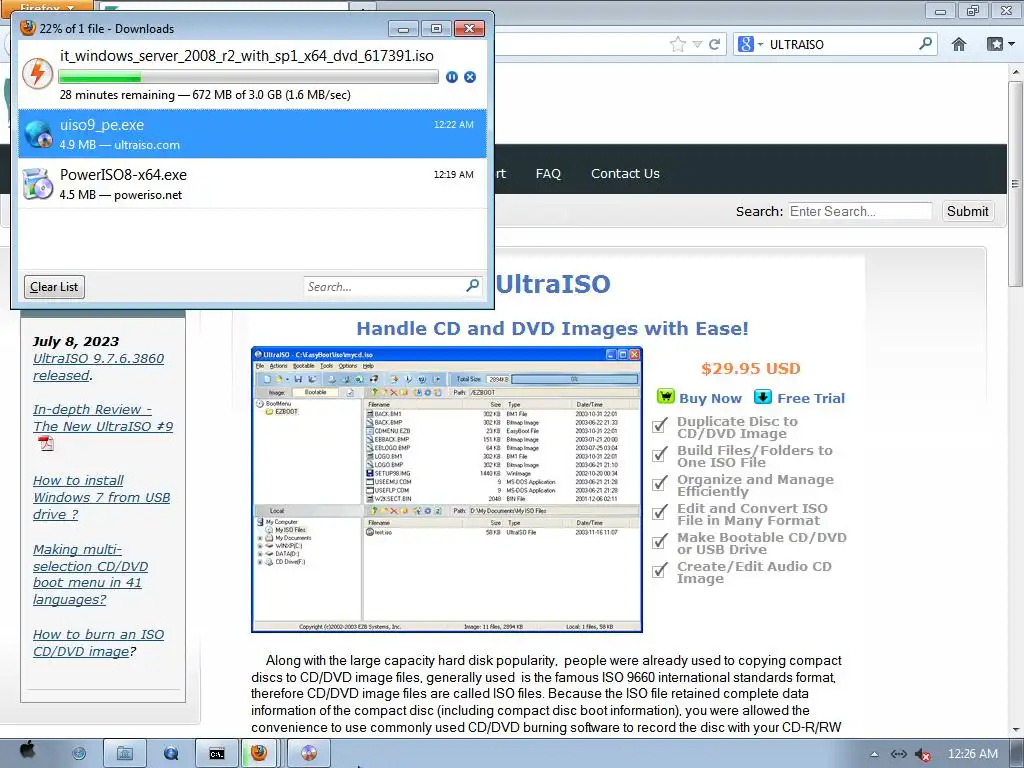
Task: Open In-depth Review The New UltraISO link
Action: pyautogui.click(x=103, y=418)
